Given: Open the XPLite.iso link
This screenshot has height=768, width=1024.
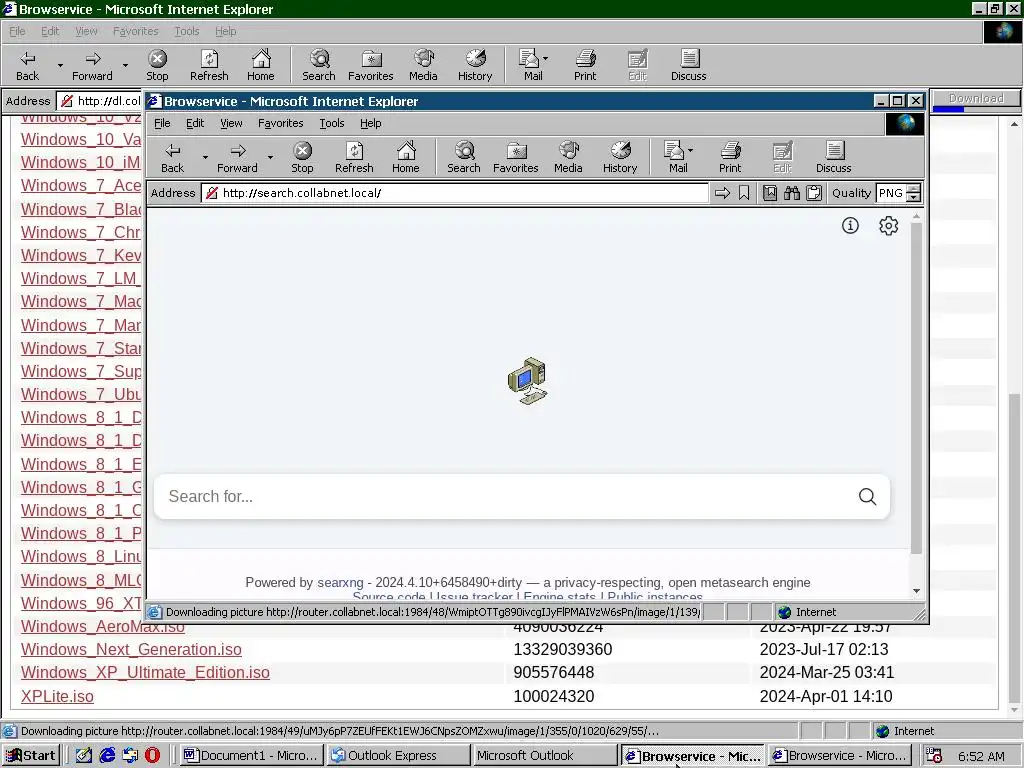Looking at the screenshot, I should pos(57,696).
